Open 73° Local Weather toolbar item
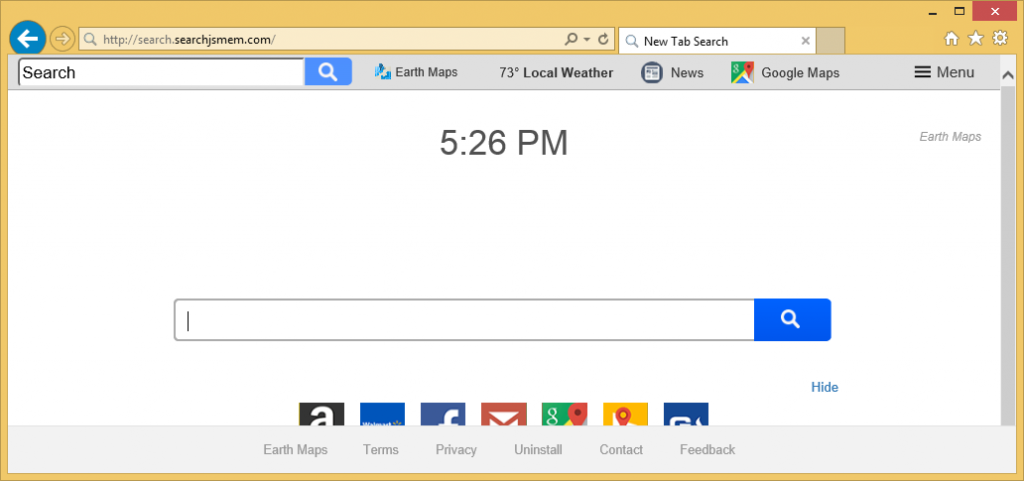 pyautogui.click(x=556, y=72)
